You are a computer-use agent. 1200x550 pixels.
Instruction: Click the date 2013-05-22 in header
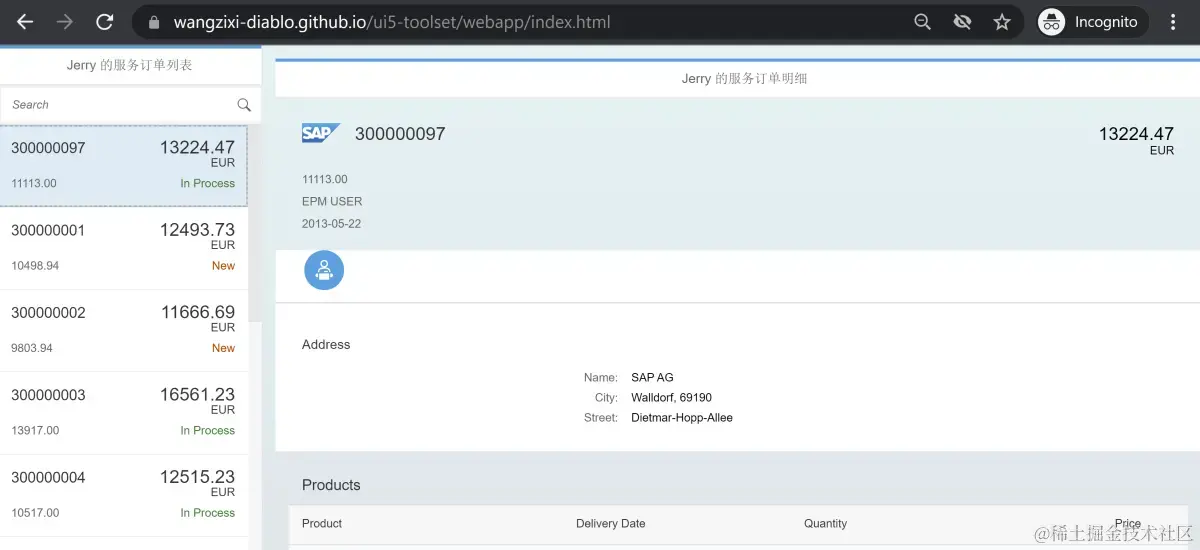click(331, 223)
